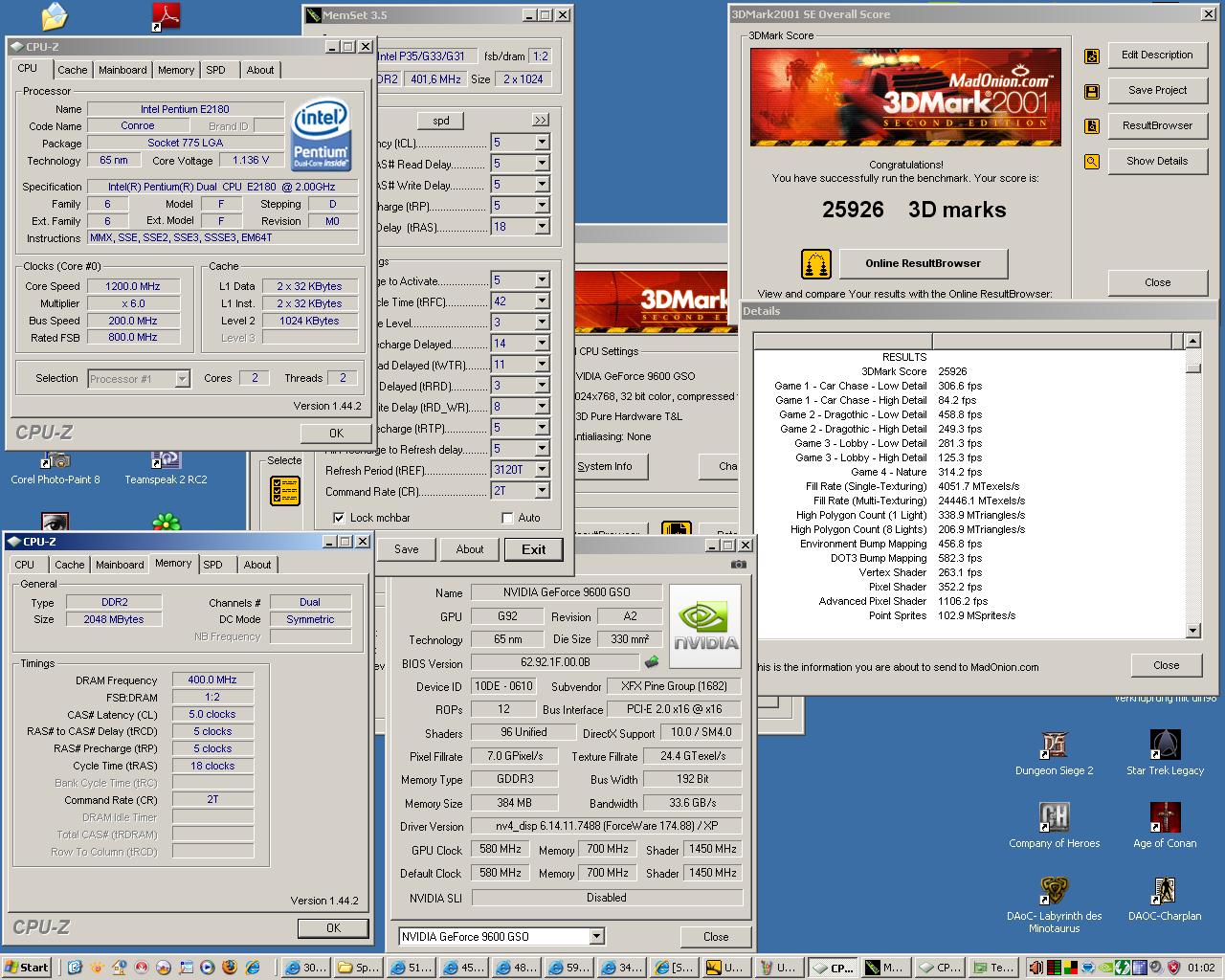This screenshot has width=1225, height=980.
Task: Open About tab in CPU-Z memory timings window
Action: [x=257, y=565]
